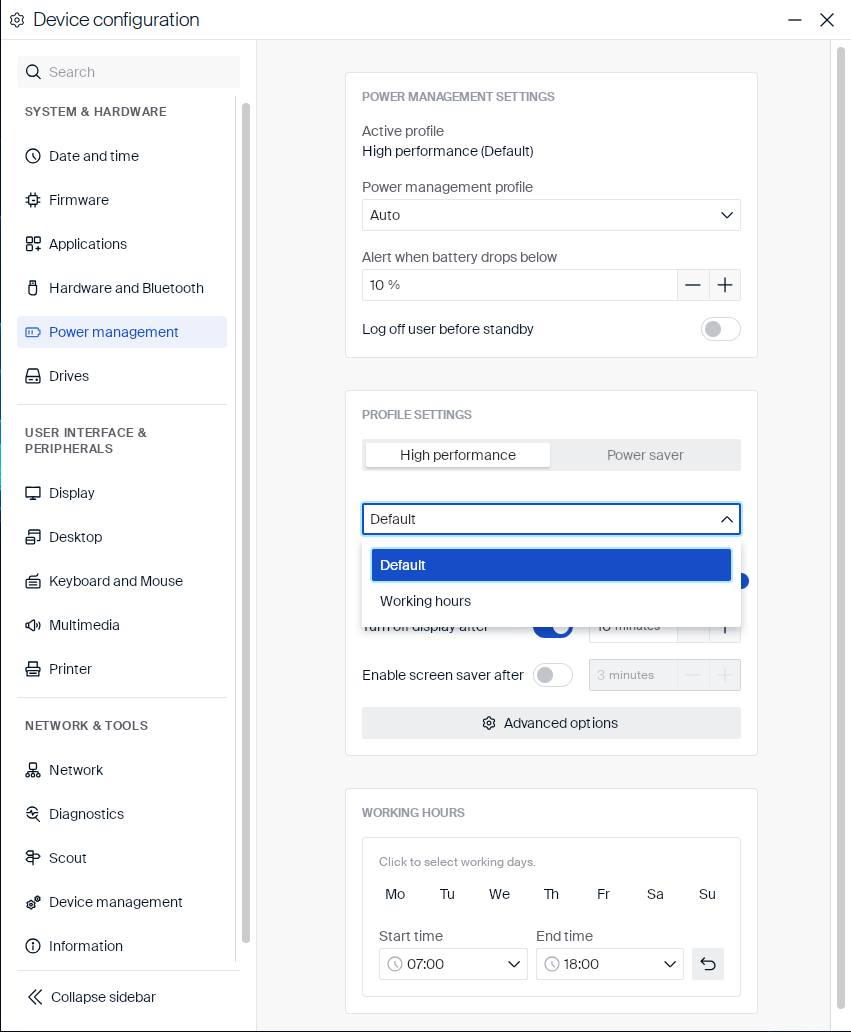Click the Advanced options gear icon
The height and width of the screenshot is (1032, 851).
[x=488, y=723]
